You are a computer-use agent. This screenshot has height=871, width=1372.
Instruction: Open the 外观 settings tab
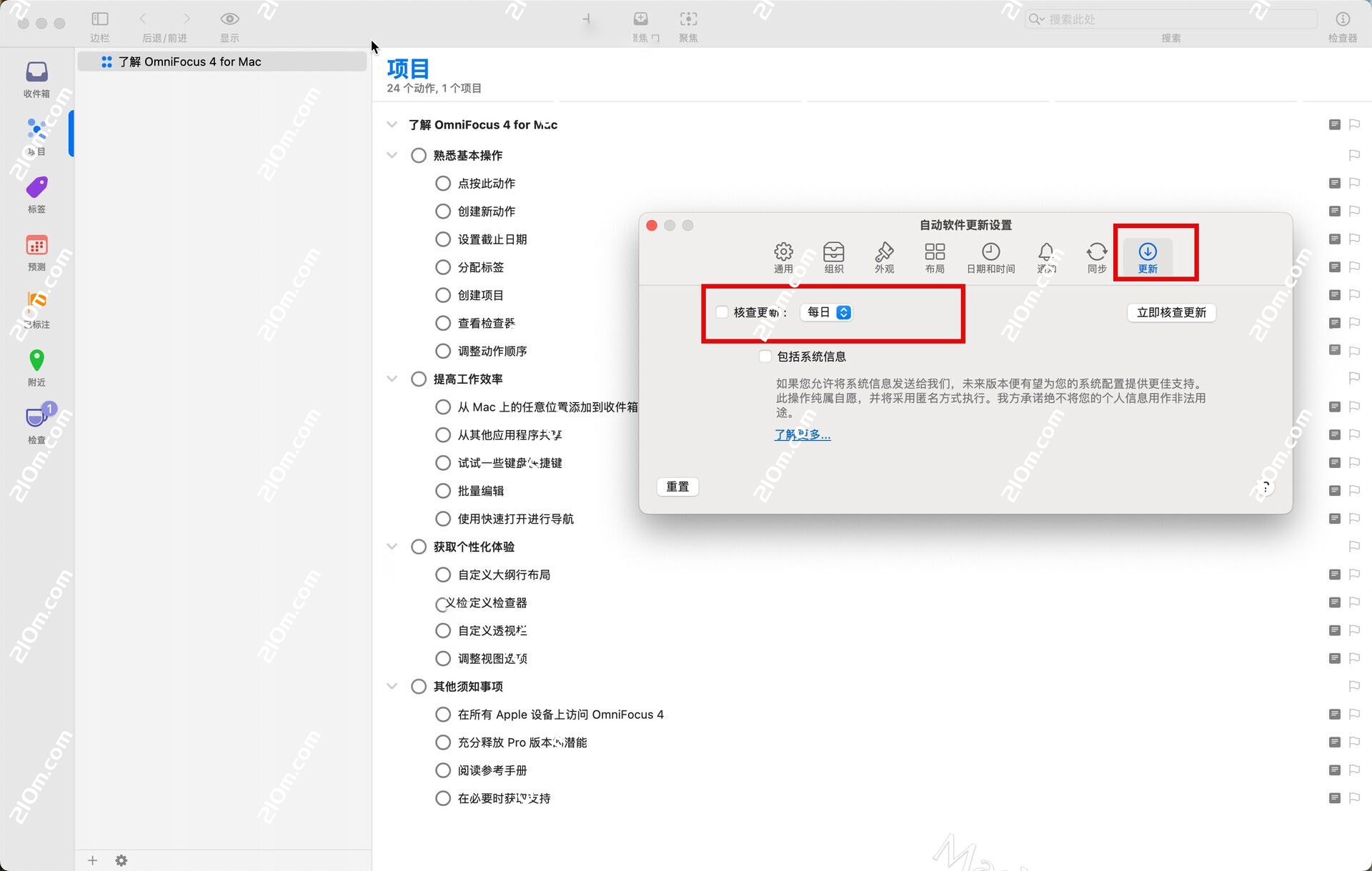pyautogui.click(x=884, y=256)
